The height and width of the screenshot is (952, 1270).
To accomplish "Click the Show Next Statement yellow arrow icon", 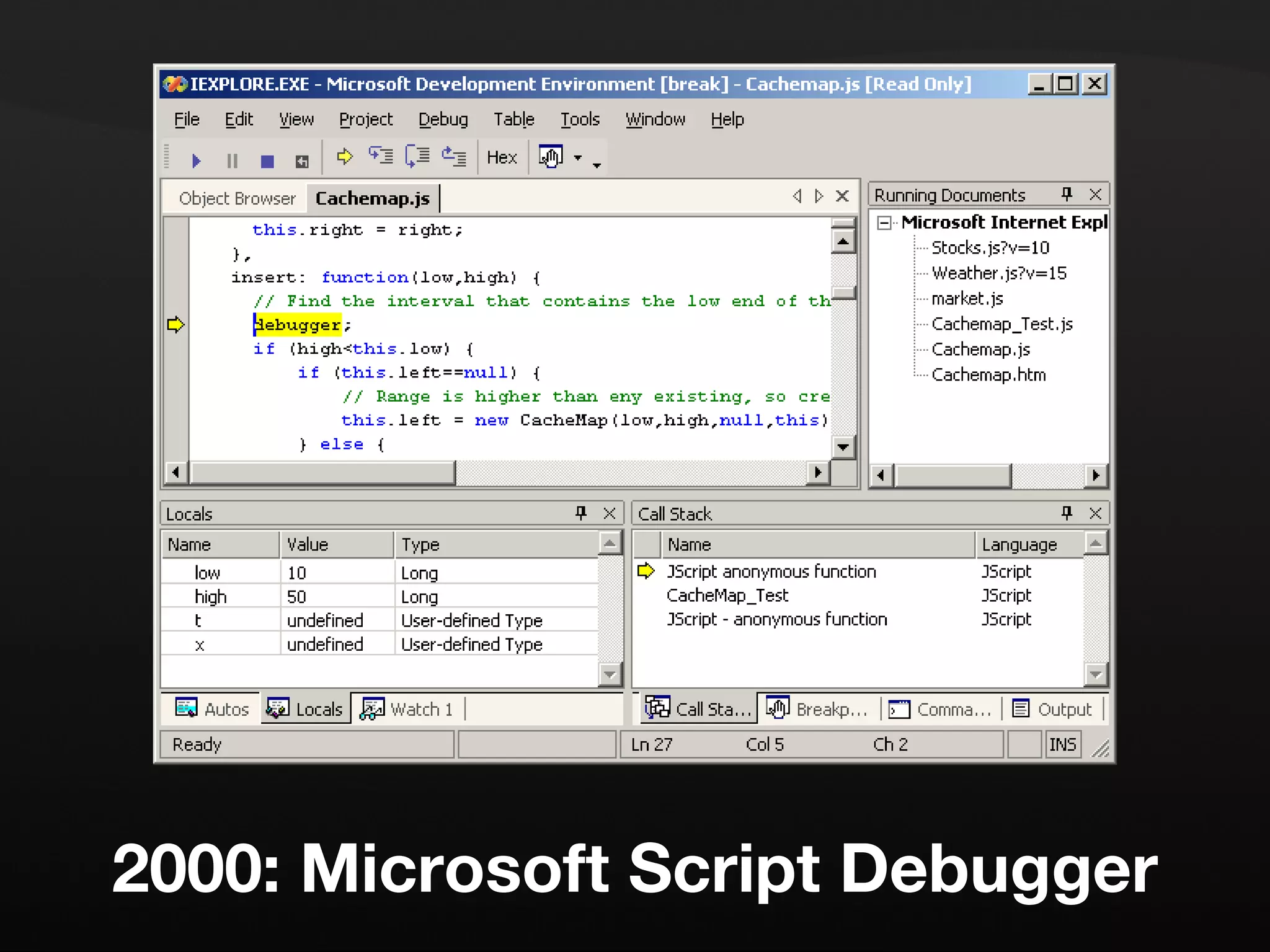I will 345,157.
